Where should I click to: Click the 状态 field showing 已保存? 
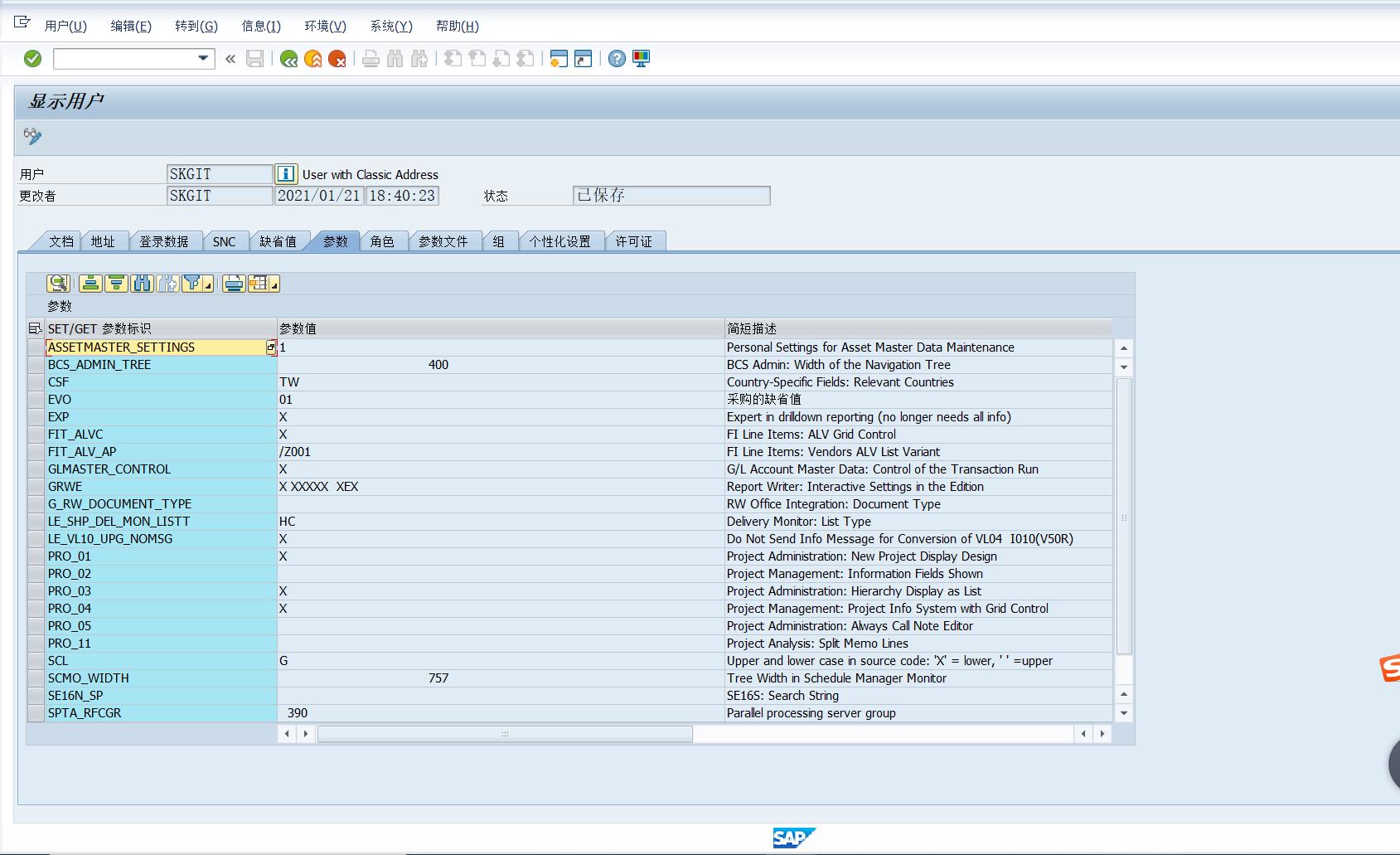coord(671,195)
